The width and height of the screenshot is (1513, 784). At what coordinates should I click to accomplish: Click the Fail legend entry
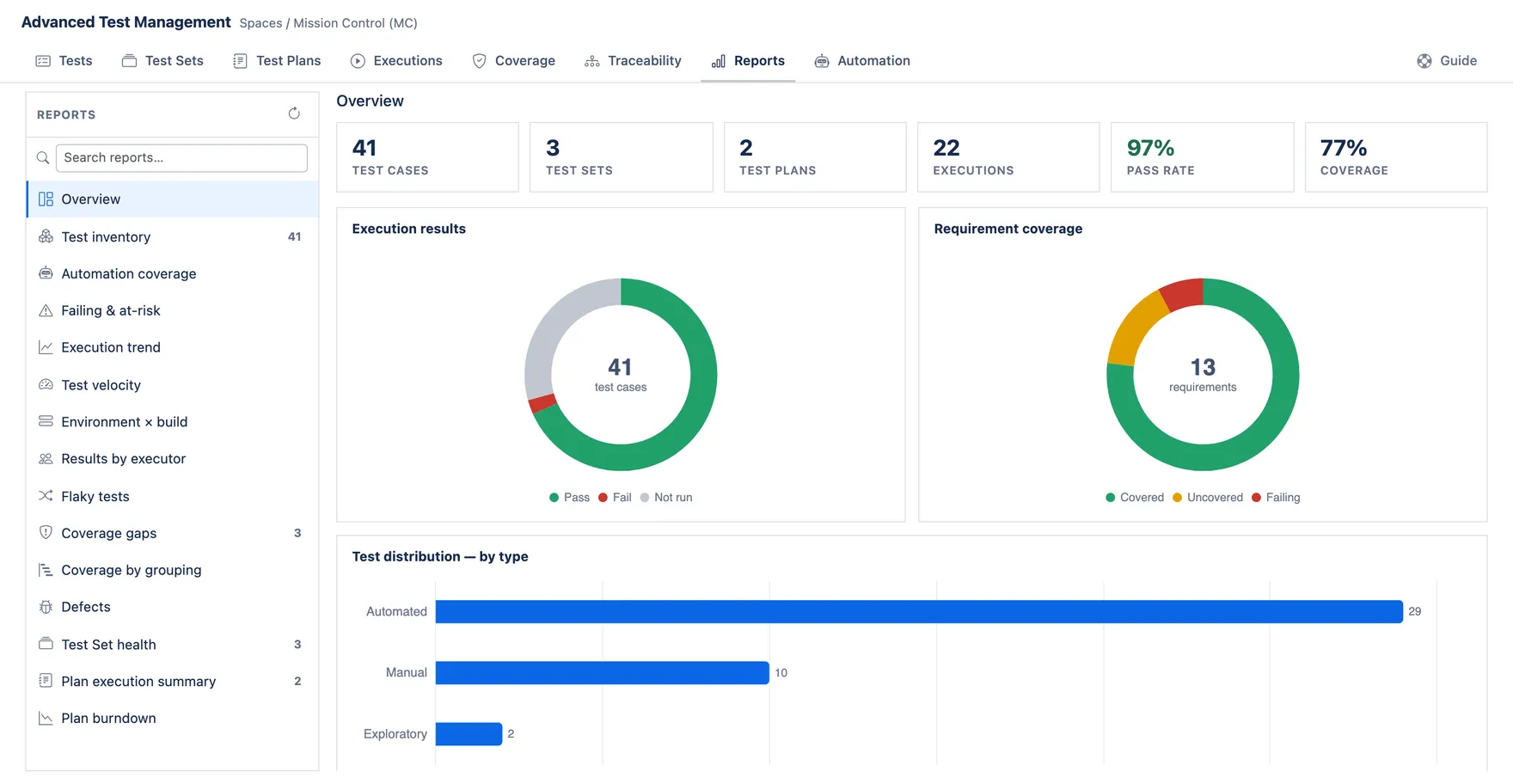click(x=615, y=498)
